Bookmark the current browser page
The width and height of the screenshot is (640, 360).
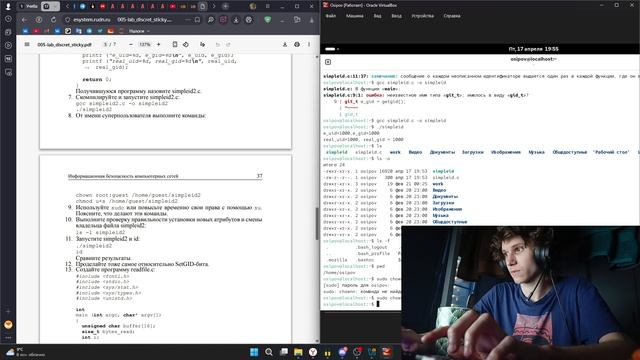coord(198,20)
